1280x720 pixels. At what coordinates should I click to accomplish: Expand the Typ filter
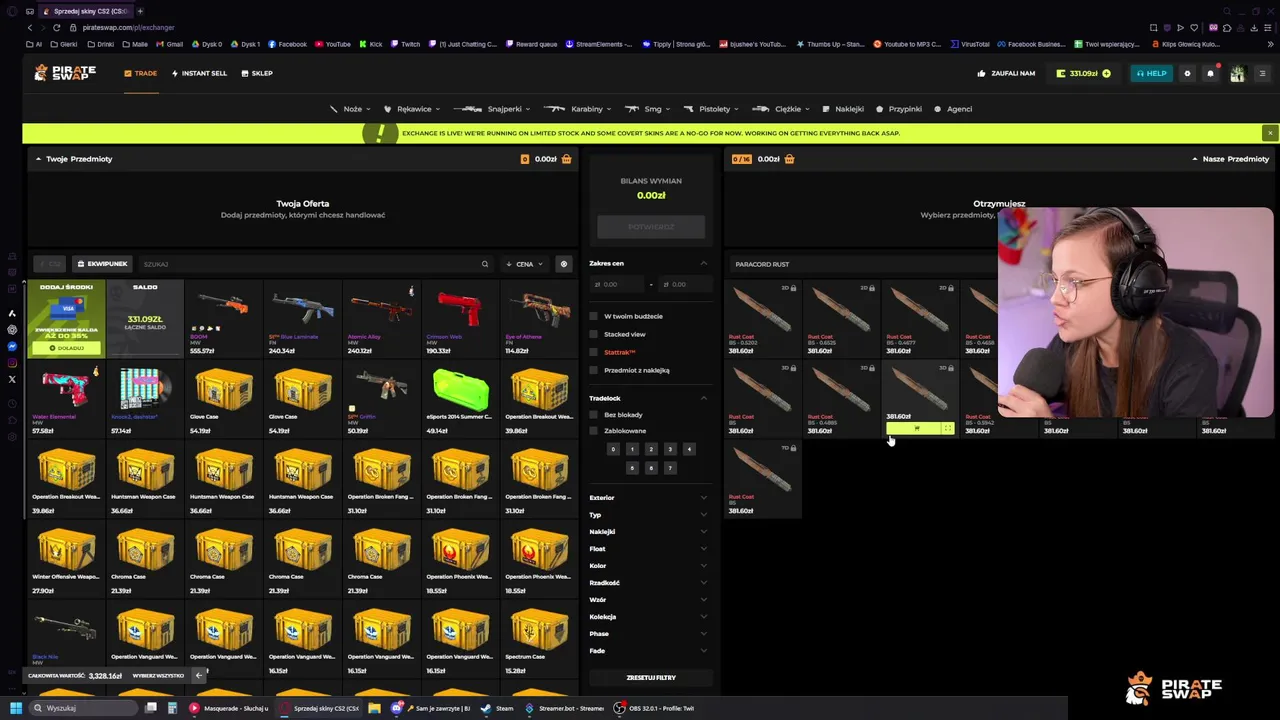click(x=648, y=515)
